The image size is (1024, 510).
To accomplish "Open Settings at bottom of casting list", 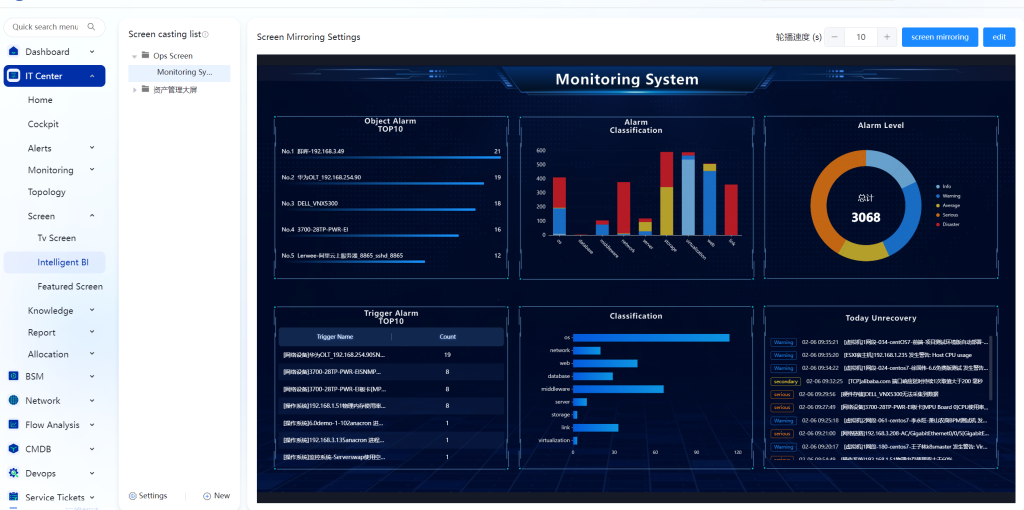I will point(148,496).
